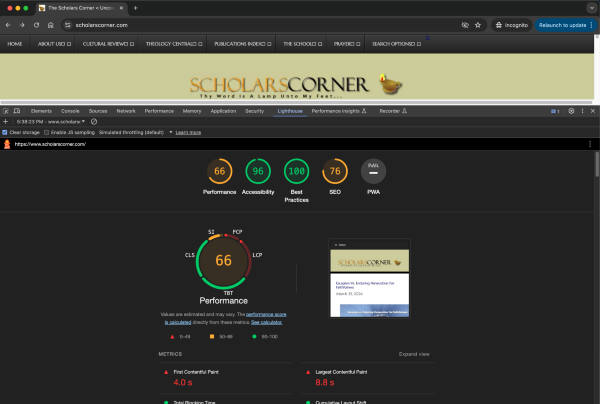Open DevTools settings gear icon
The width and height of the screenshot is (600, 404).
pos(571,111)
